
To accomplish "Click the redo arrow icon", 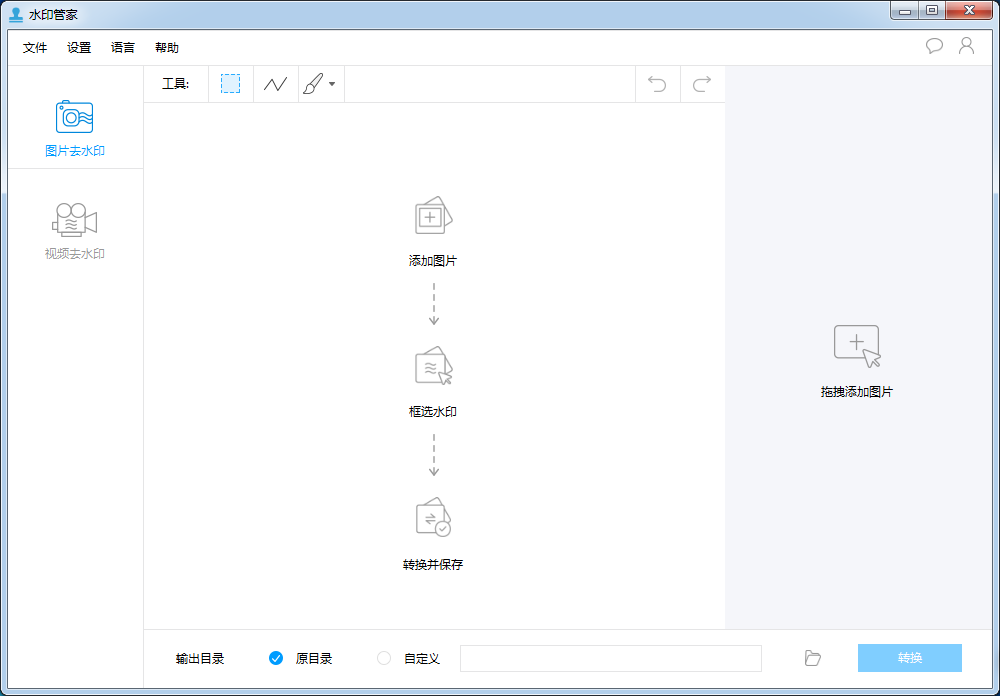I will [702, 84].
